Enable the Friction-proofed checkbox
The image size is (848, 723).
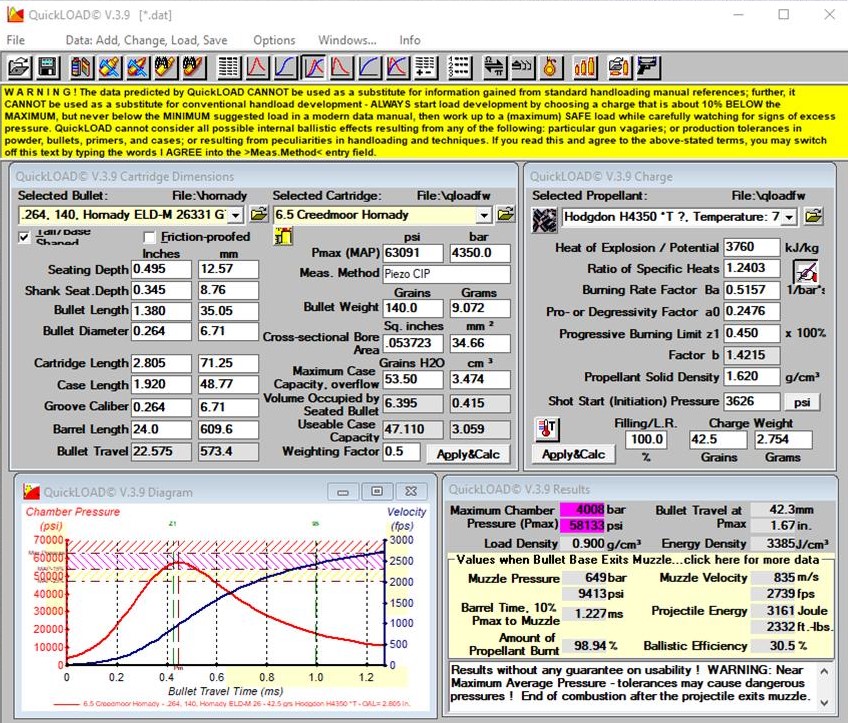(x=150, y=237)
